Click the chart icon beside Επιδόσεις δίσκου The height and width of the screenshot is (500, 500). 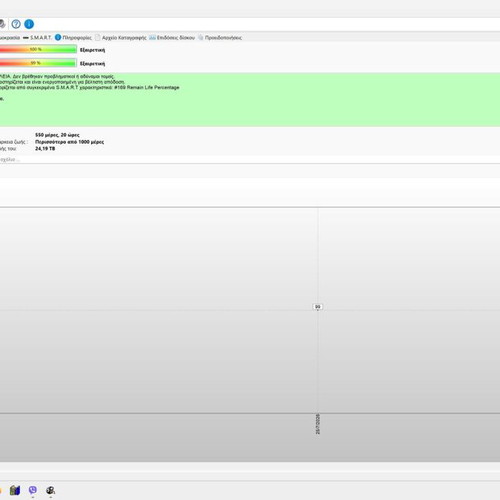point(152,37)
